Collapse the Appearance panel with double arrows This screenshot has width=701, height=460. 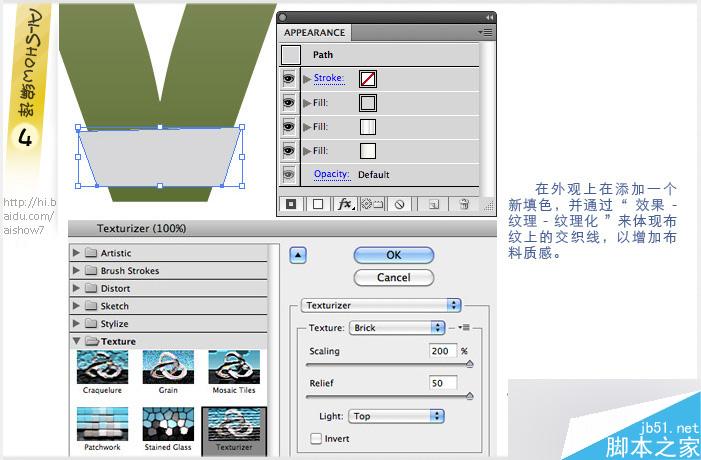490,17
